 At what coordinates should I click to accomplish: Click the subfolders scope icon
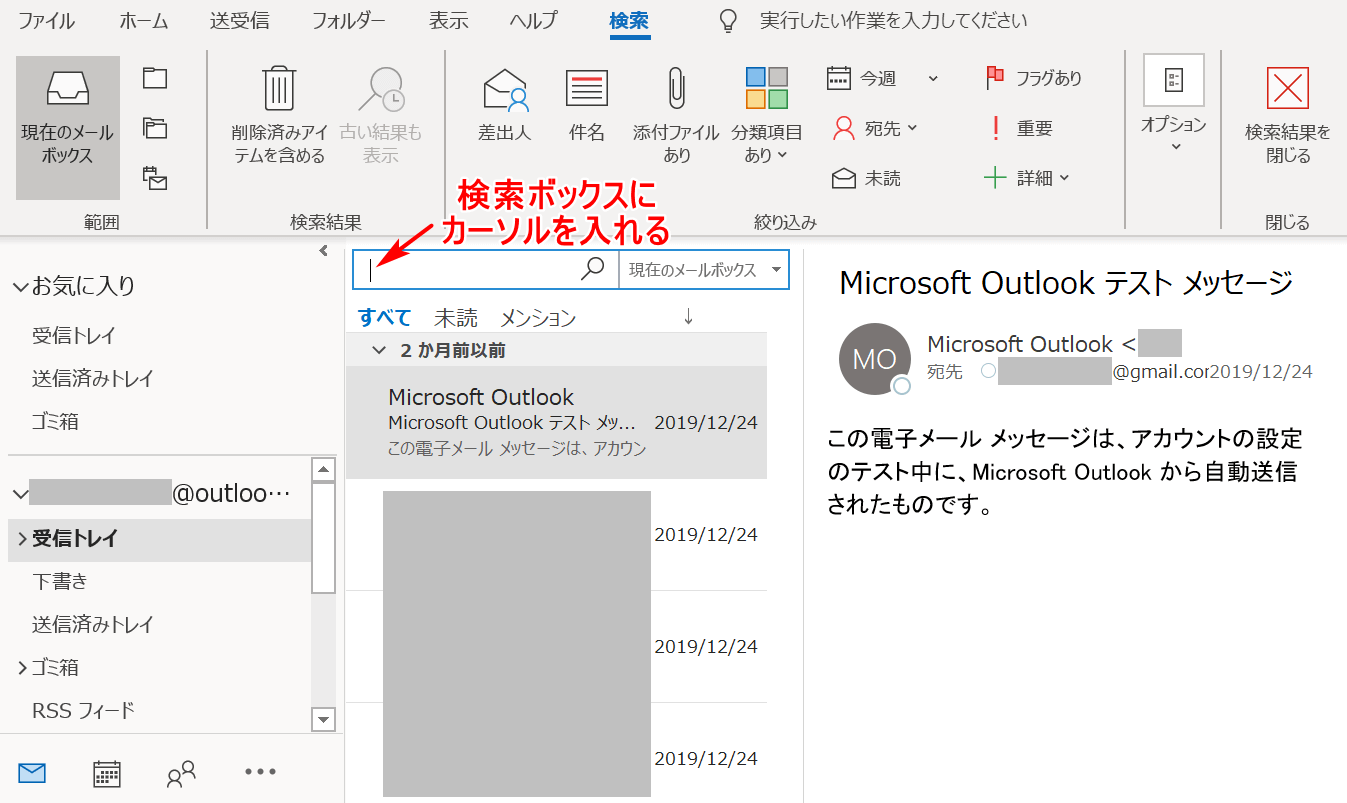pos(155,128)
